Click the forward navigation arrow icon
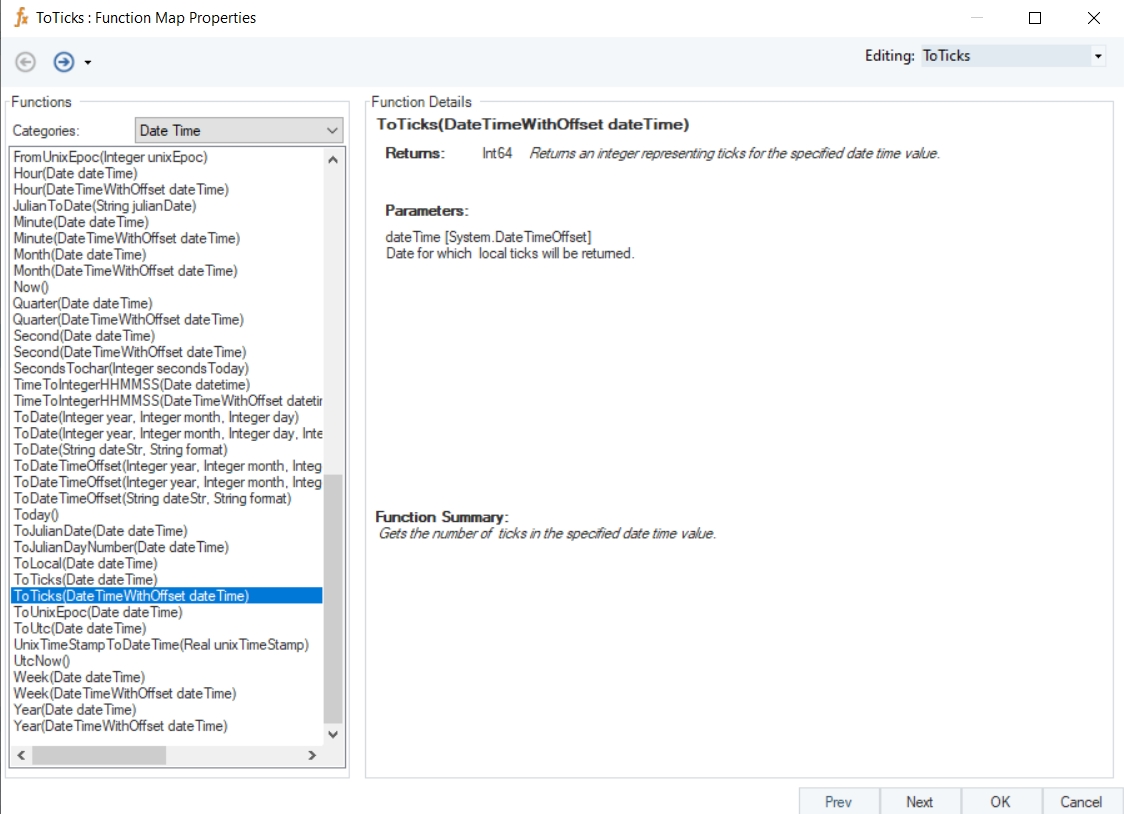Viewport: 1124px width, 814px height. 64,62
